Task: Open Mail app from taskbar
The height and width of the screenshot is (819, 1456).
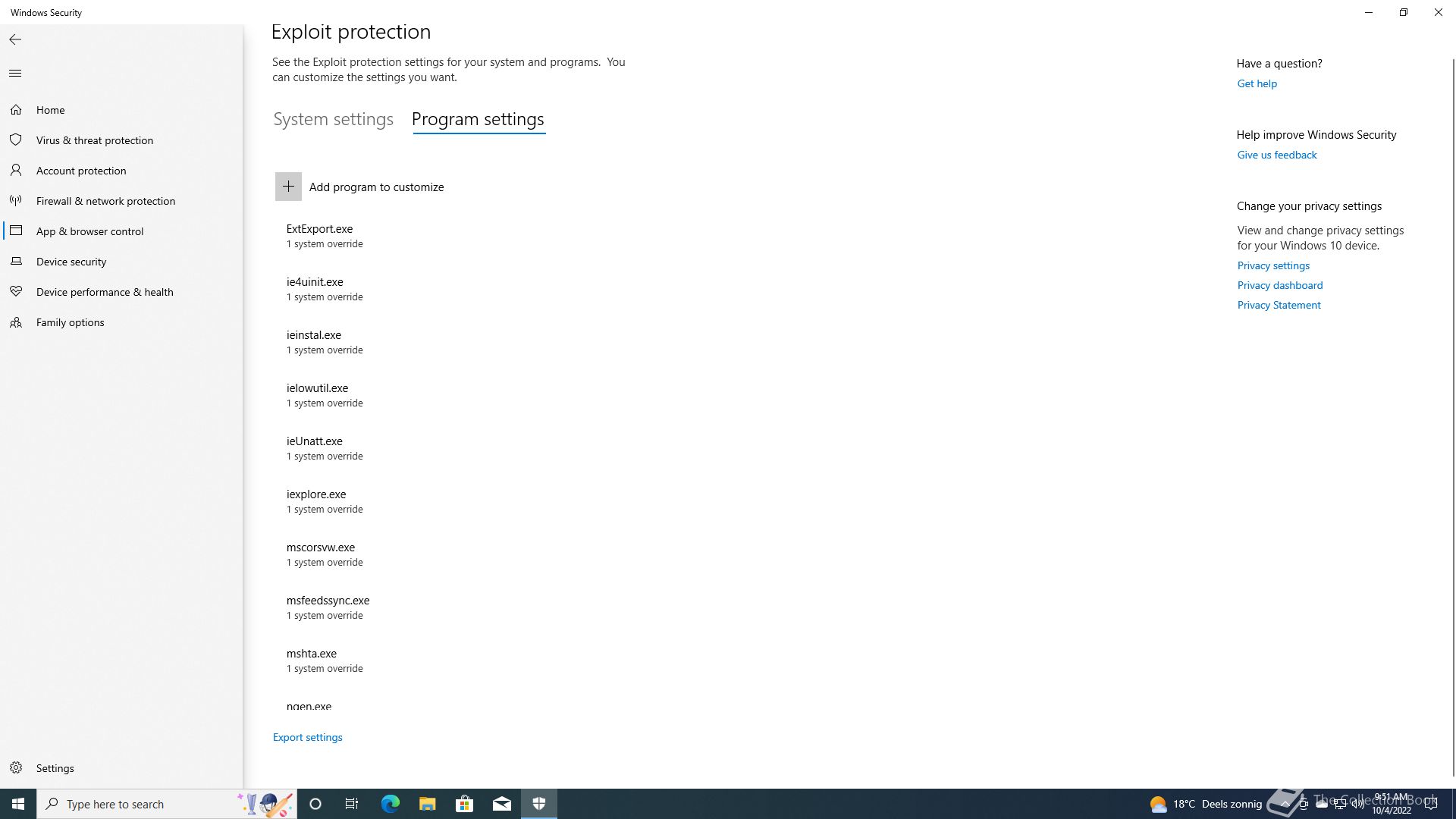Action: tap(502, 804)
